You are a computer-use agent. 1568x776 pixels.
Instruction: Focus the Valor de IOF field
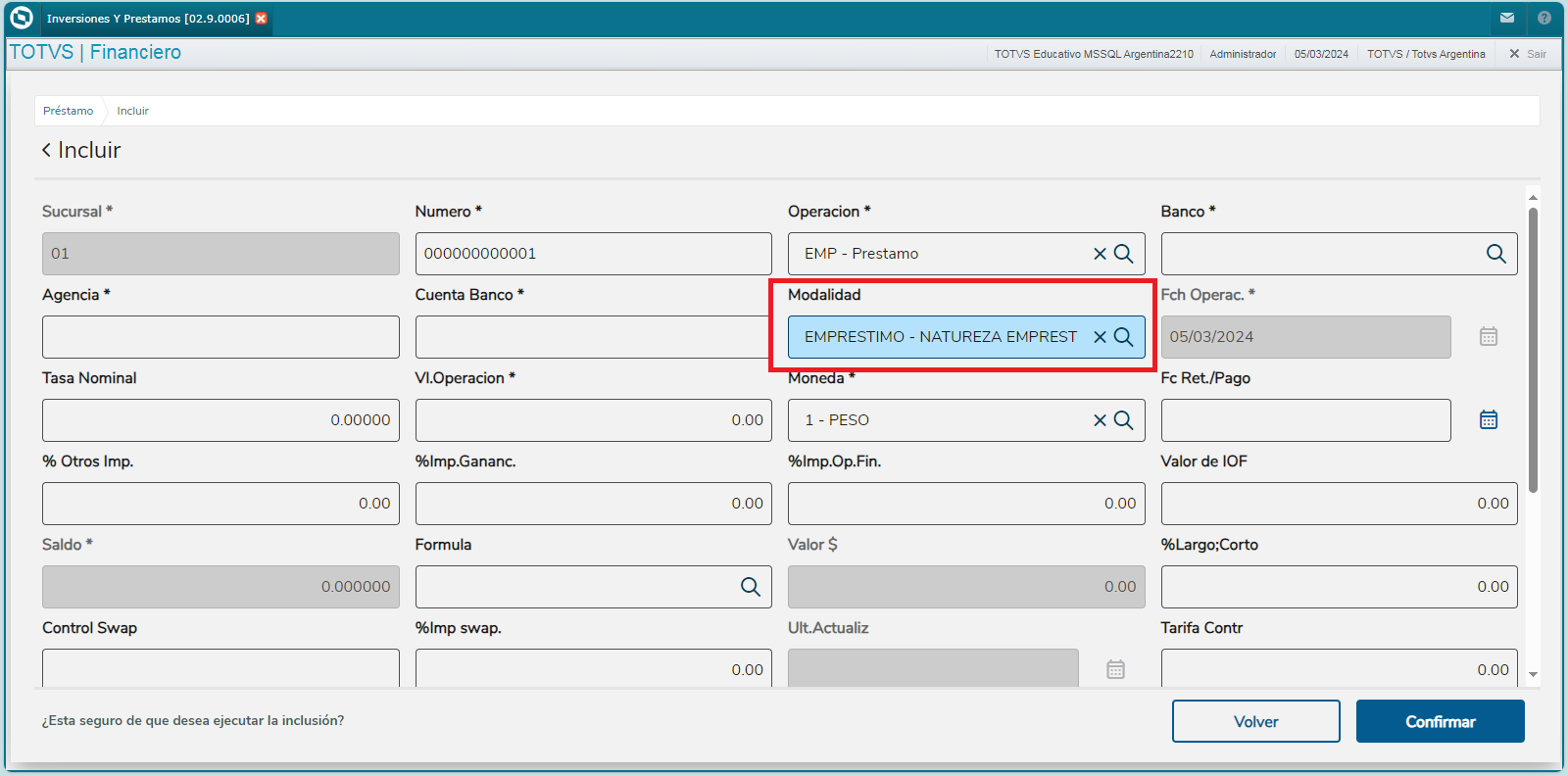[x=1340, y=504]
